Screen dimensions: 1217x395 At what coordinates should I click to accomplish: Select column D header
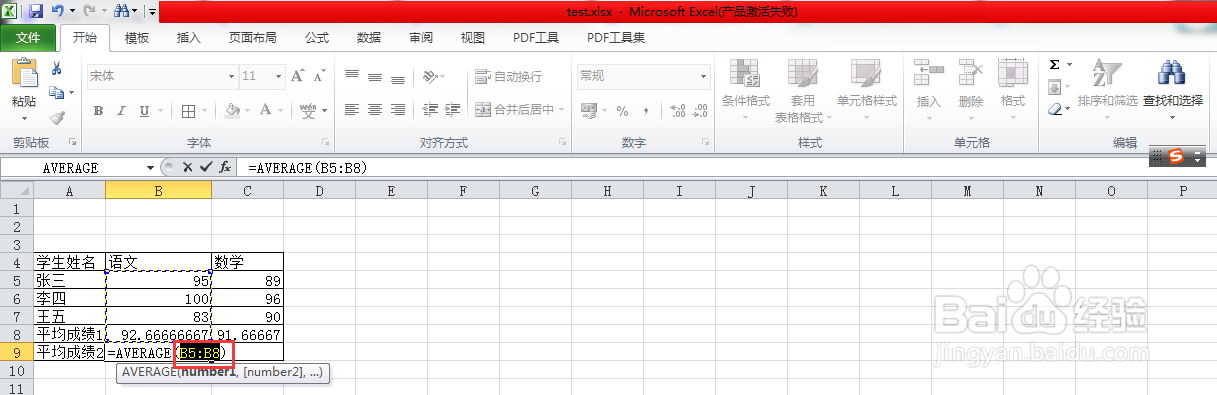[319, 190]
